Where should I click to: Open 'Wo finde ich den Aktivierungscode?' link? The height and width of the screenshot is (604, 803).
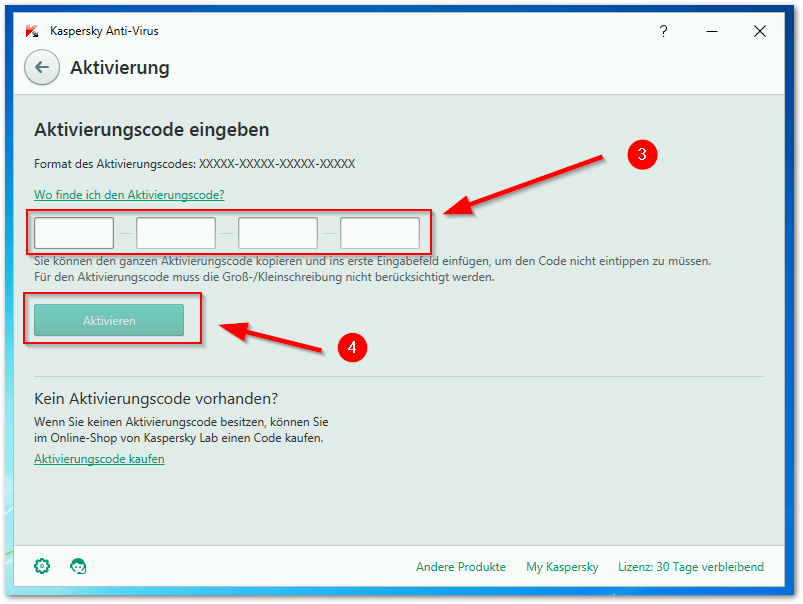pyautogui.click(x=129, y=195)
